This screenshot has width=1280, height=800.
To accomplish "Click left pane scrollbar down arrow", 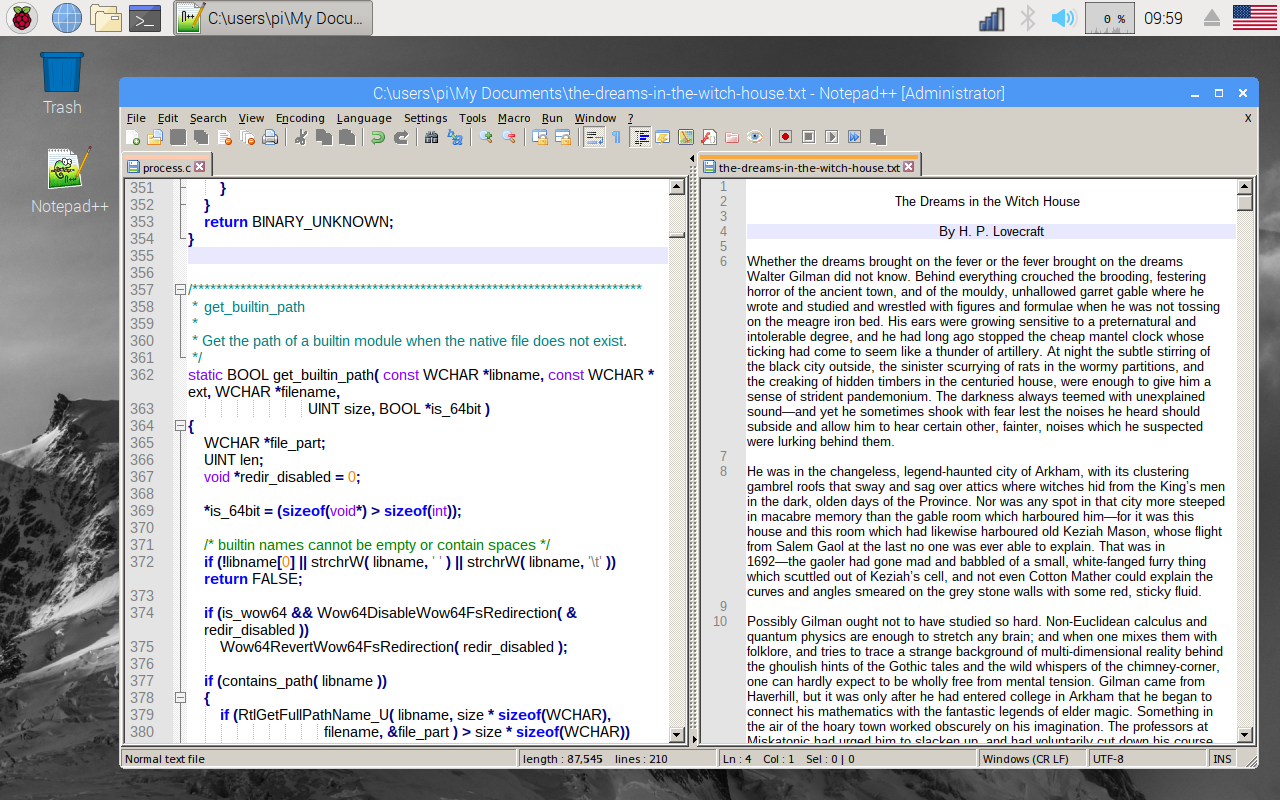I will (x=676, y=735).
